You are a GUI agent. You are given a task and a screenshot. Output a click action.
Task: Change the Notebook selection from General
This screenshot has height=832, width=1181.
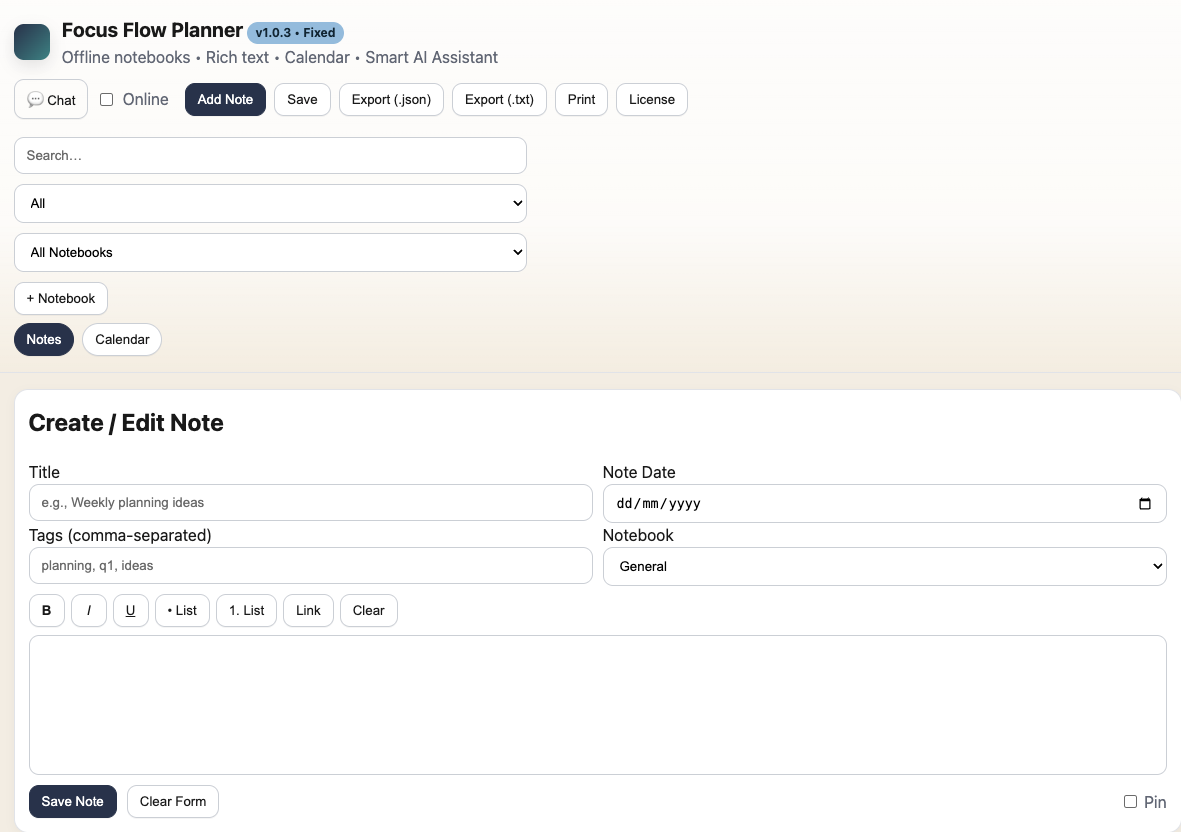pos(884,566)
